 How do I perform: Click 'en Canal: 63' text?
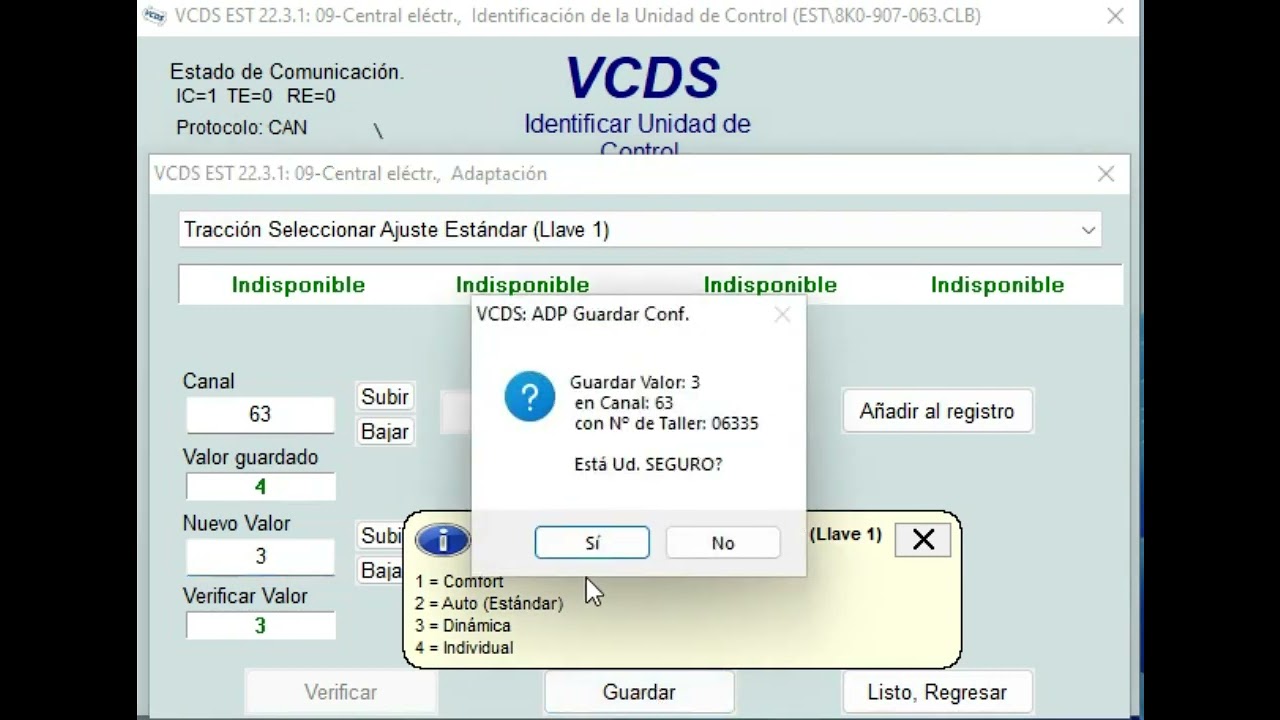coord(624,403)
